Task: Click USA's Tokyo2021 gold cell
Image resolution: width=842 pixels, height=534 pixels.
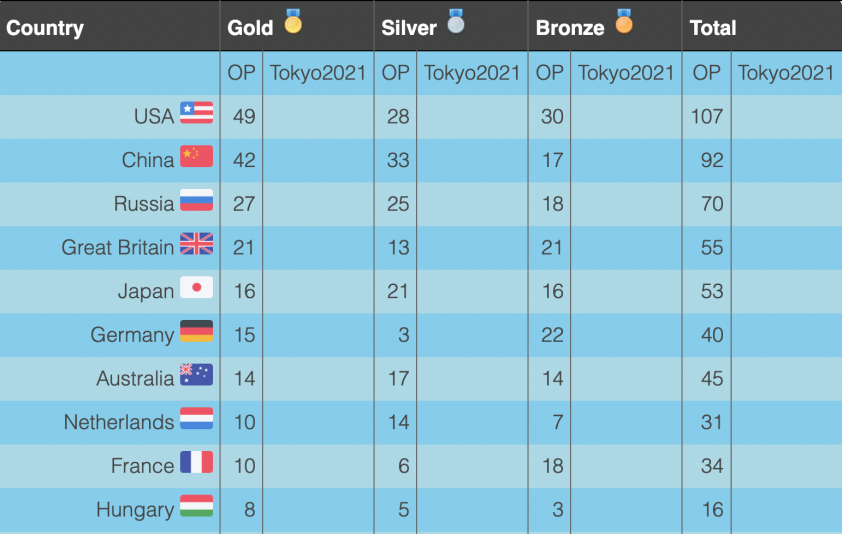Action: pos(318,117)
